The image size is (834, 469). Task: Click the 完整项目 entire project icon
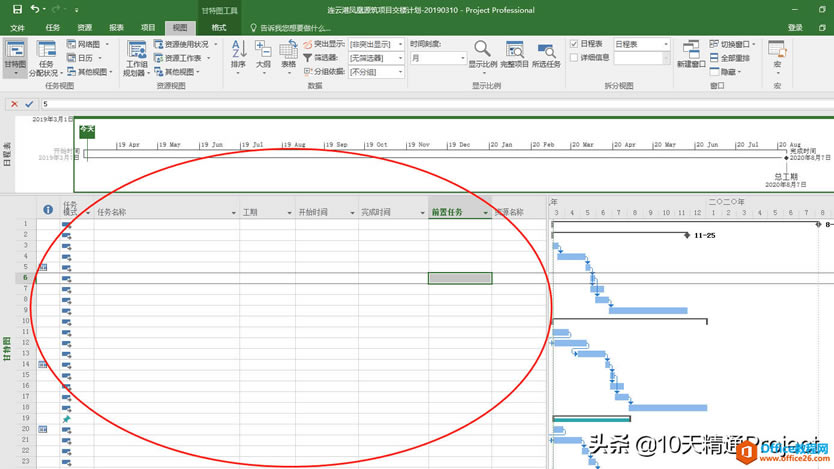514,49
